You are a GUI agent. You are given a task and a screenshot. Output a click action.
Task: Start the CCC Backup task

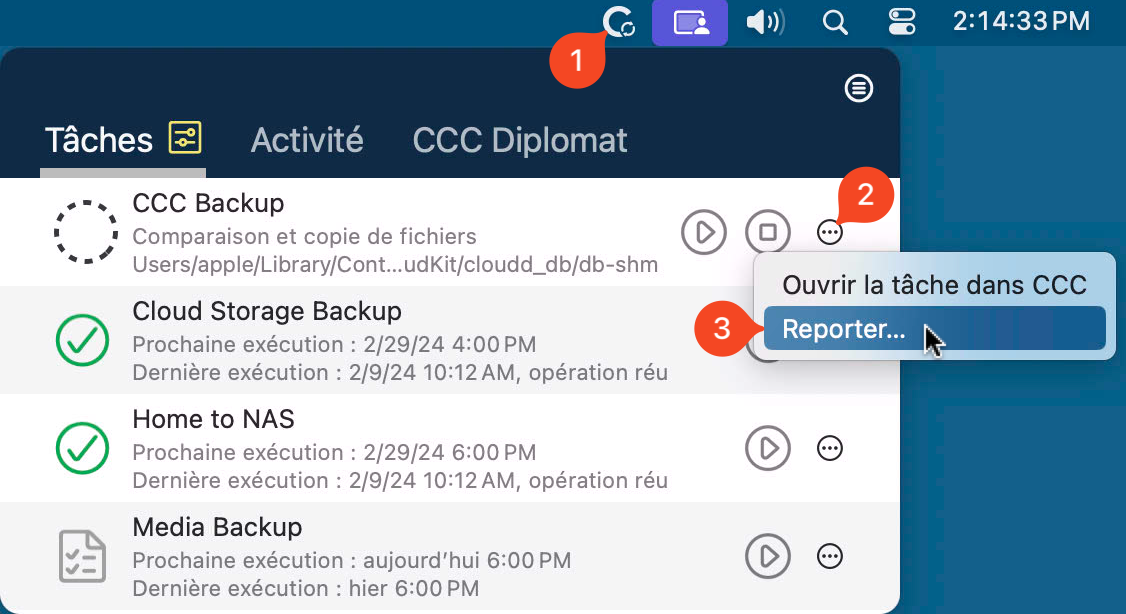[x=704, y=232]
